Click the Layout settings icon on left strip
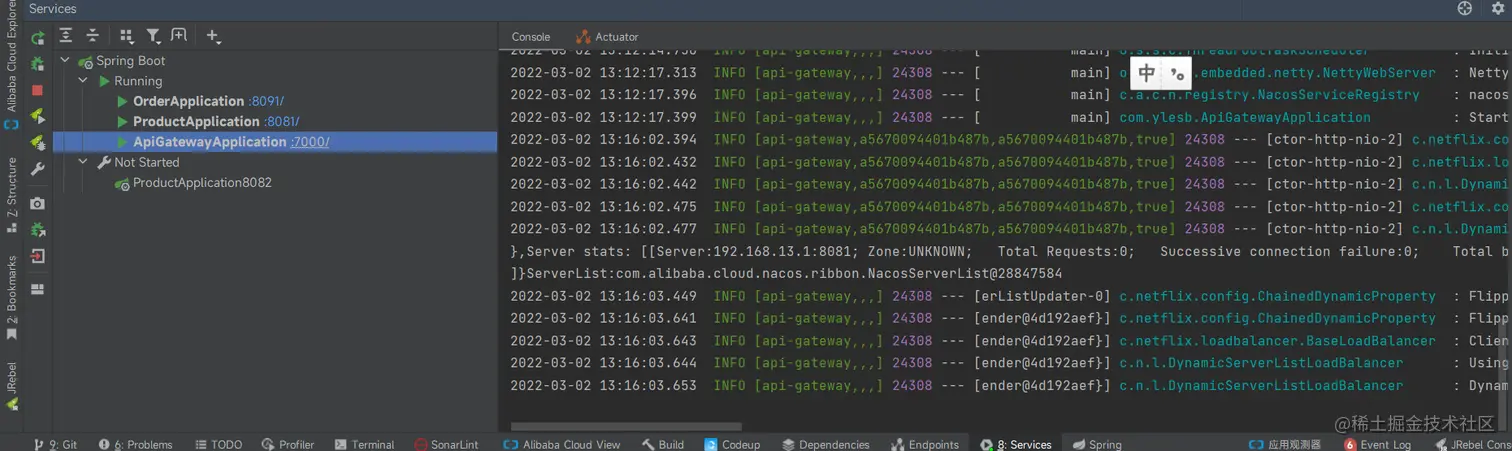This screenshot has width=1512, height=451. coord(38,289)
